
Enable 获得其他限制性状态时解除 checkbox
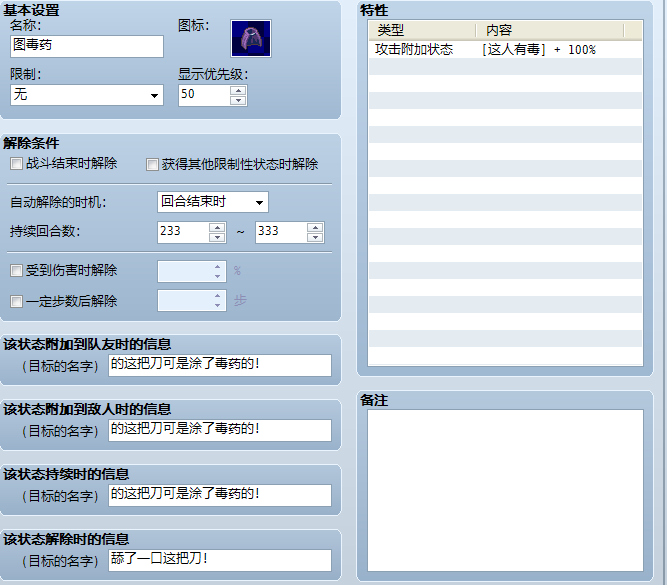pos(152,164)
